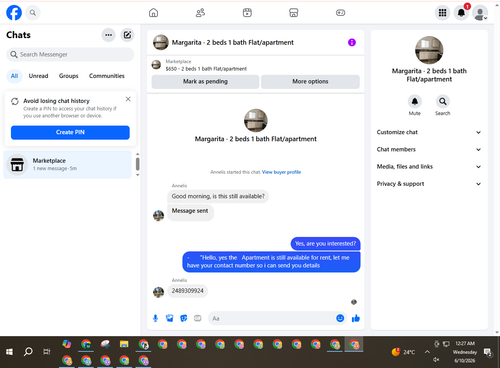This screenshot has width=500, height=368.
Task: Click the More options button
Action: click(x=310, y=82)
